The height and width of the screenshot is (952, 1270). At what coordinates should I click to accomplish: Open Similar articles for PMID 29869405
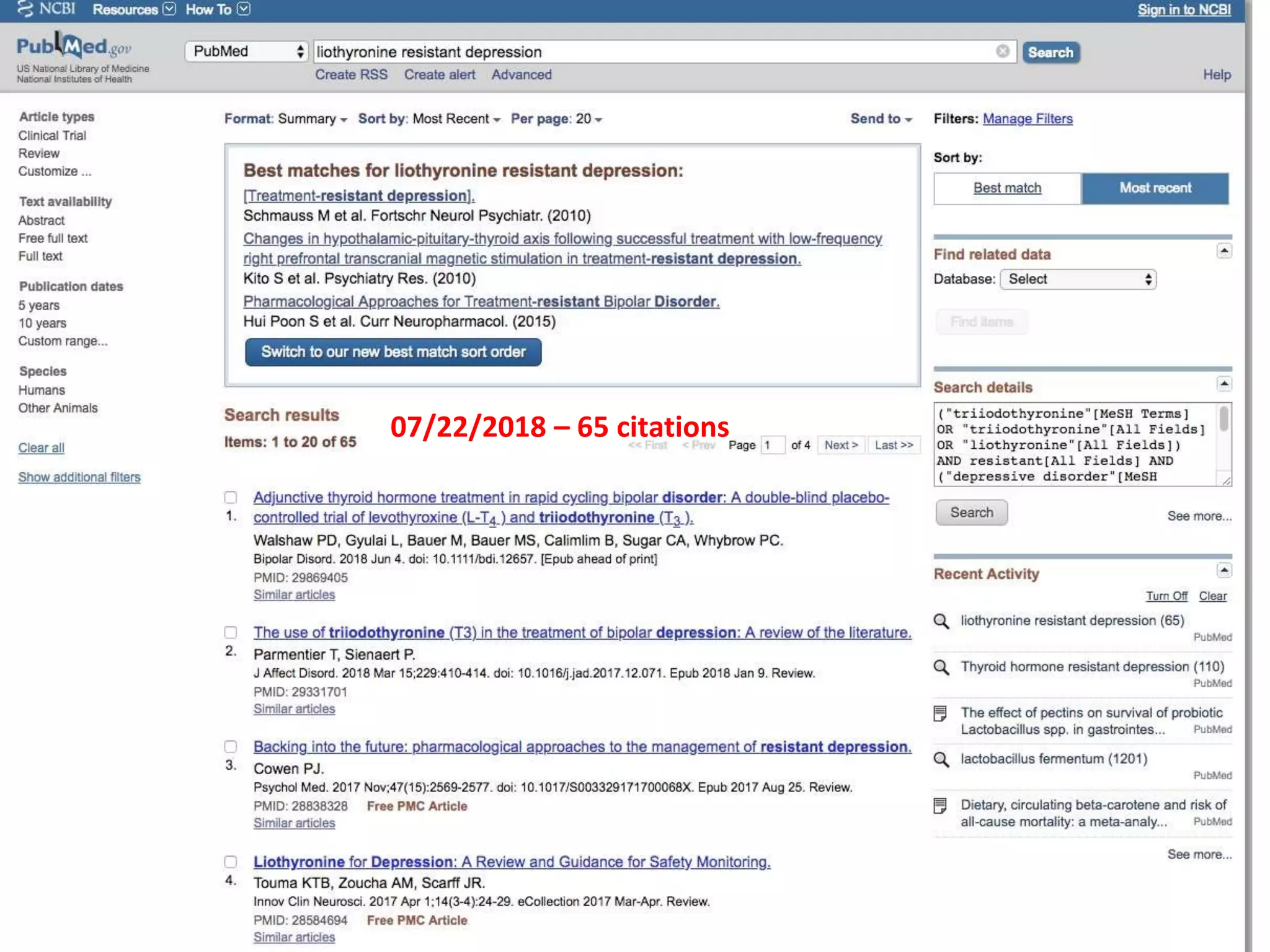(x=294, y=595)
